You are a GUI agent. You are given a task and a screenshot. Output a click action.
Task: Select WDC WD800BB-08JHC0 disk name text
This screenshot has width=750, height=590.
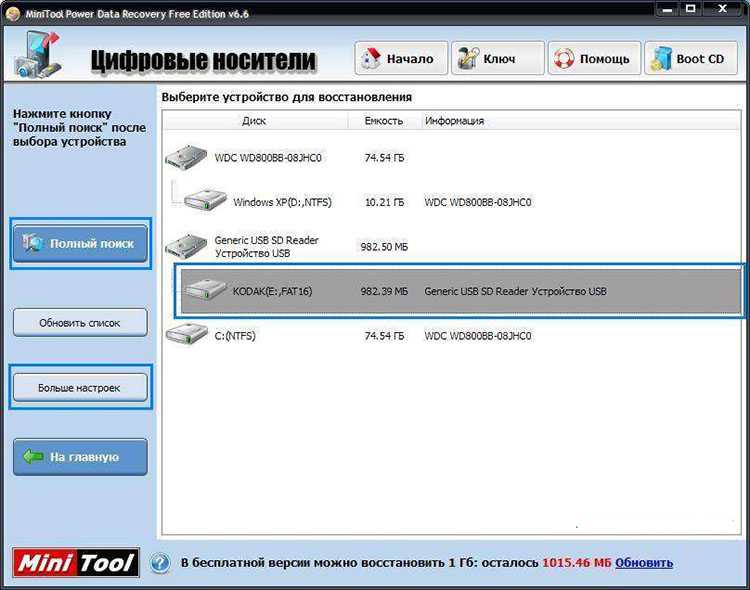(x=268, y=158)
